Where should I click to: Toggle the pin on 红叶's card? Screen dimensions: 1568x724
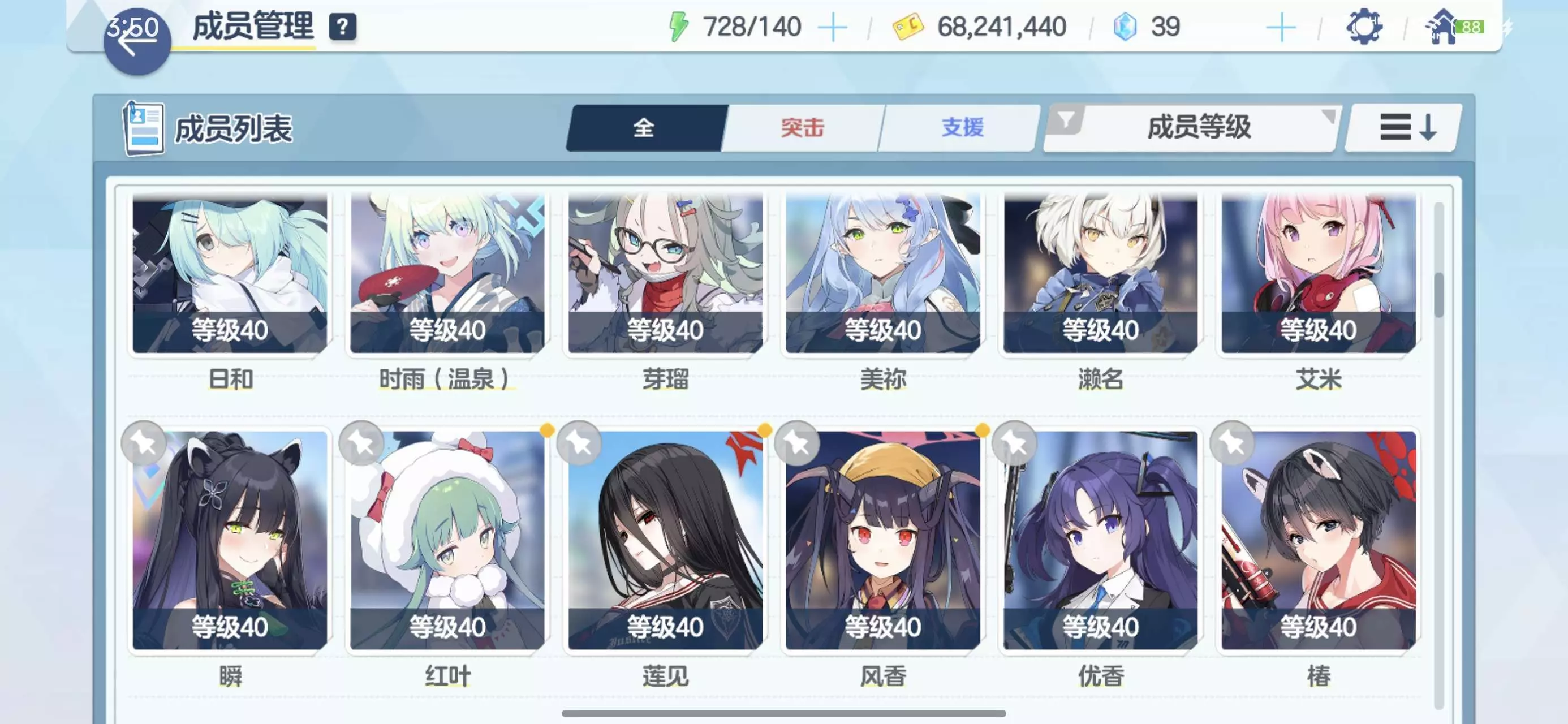point(361,443)
